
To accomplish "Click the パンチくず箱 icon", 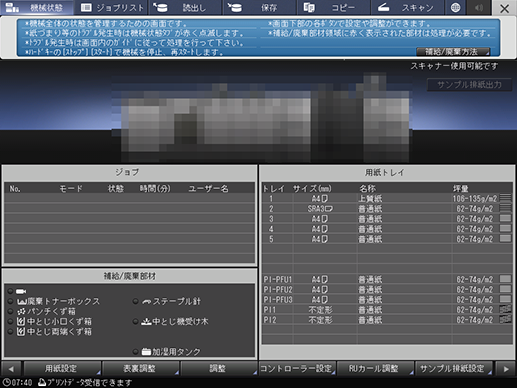I will 22,312.
